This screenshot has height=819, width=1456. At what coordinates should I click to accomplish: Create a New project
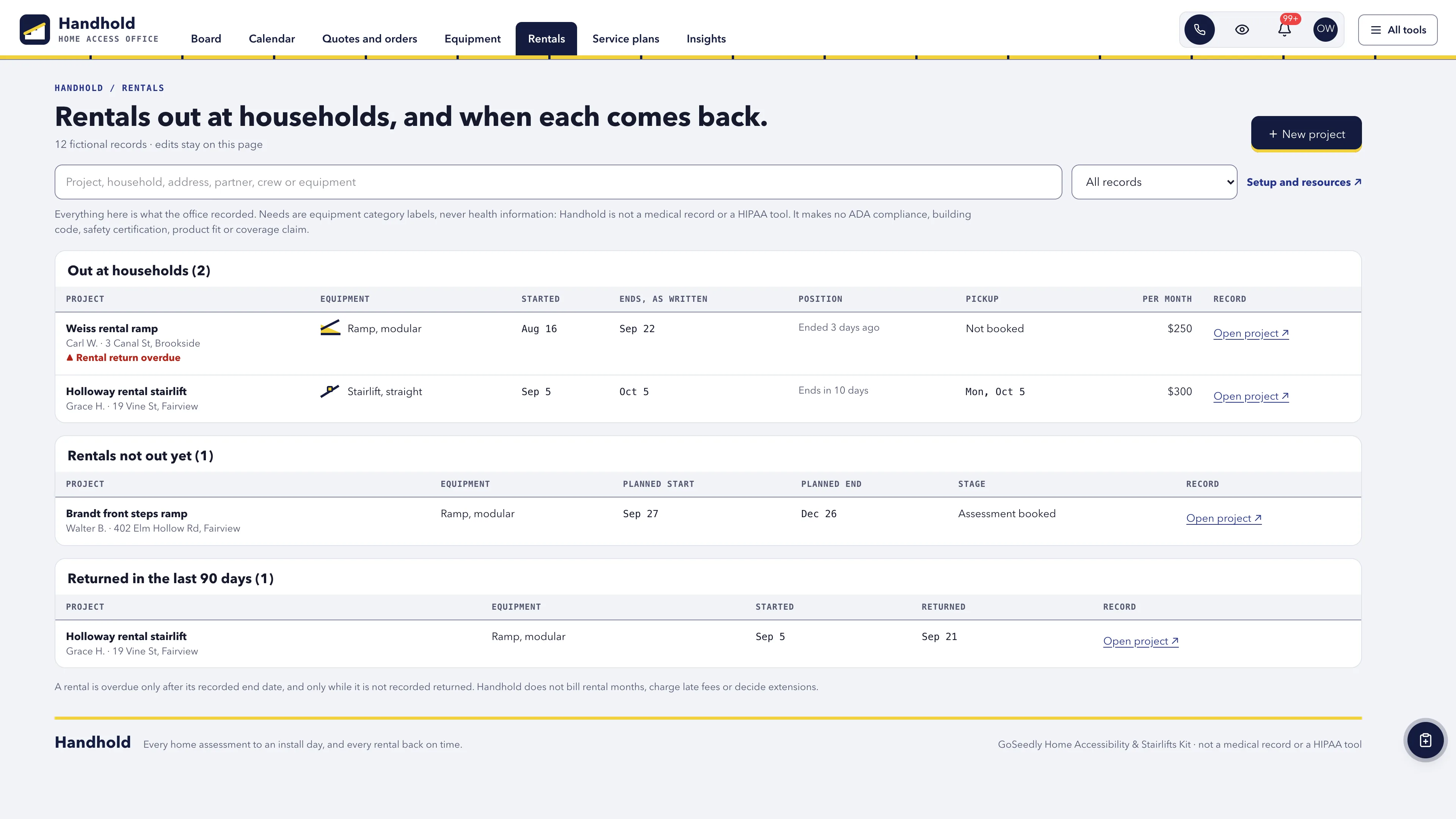click(1306, 134)
